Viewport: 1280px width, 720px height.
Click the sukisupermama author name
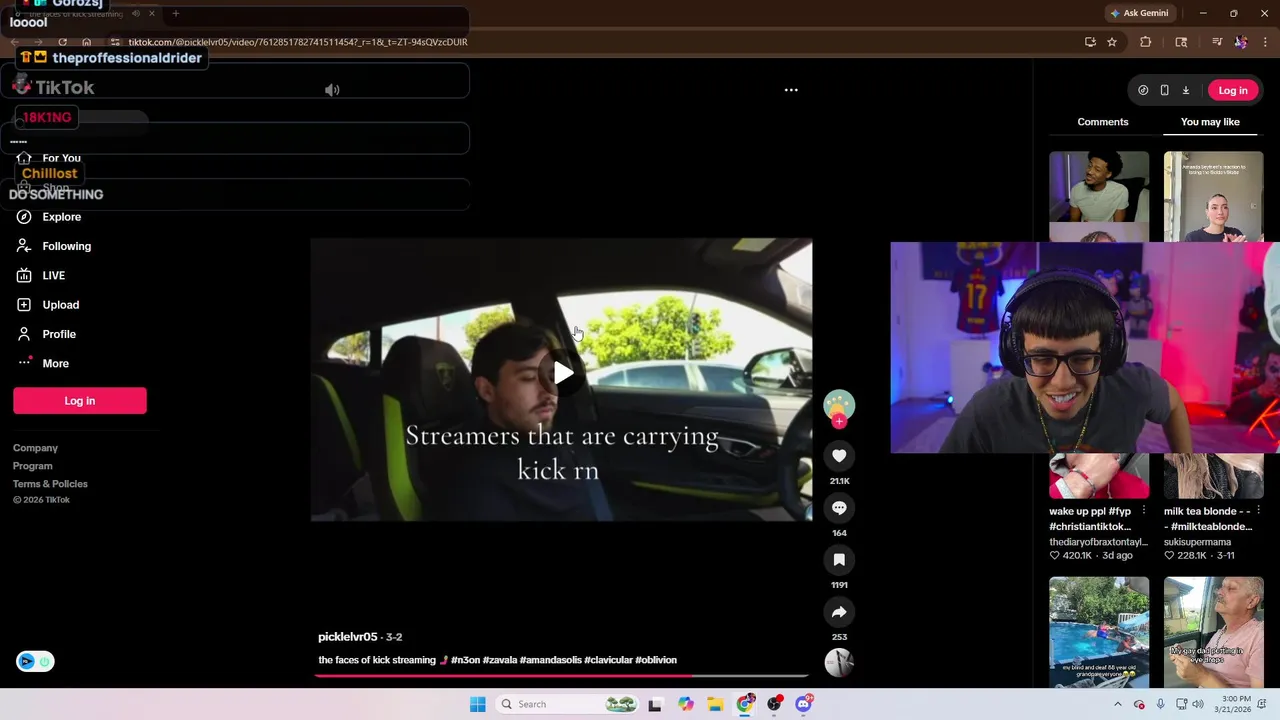pos(1197,542)
